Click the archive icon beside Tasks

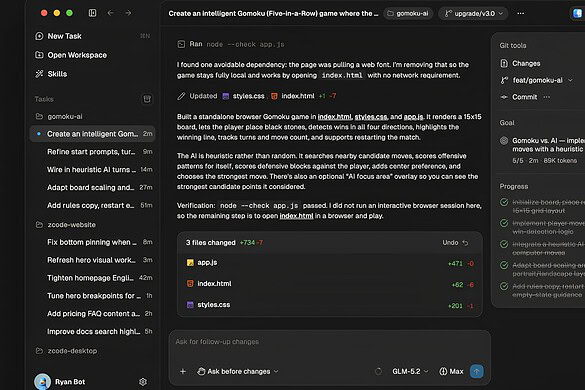147,99
